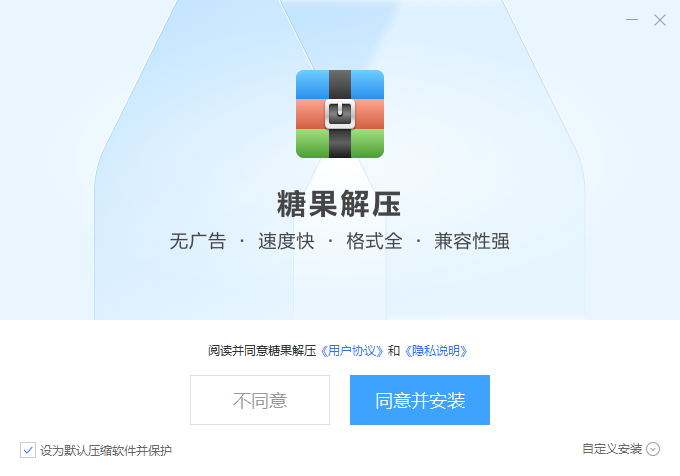This screenshot has height=476, width=680.
Task: Click the blue 同意并安装 button
Action: (420, 400)
